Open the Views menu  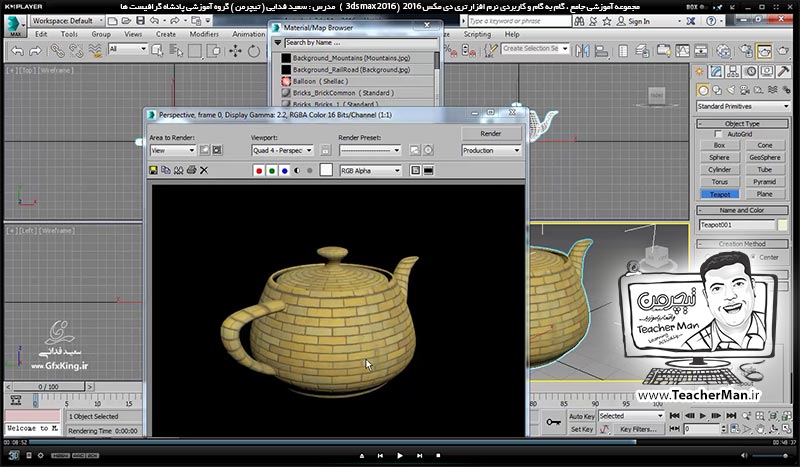point(133,34)
